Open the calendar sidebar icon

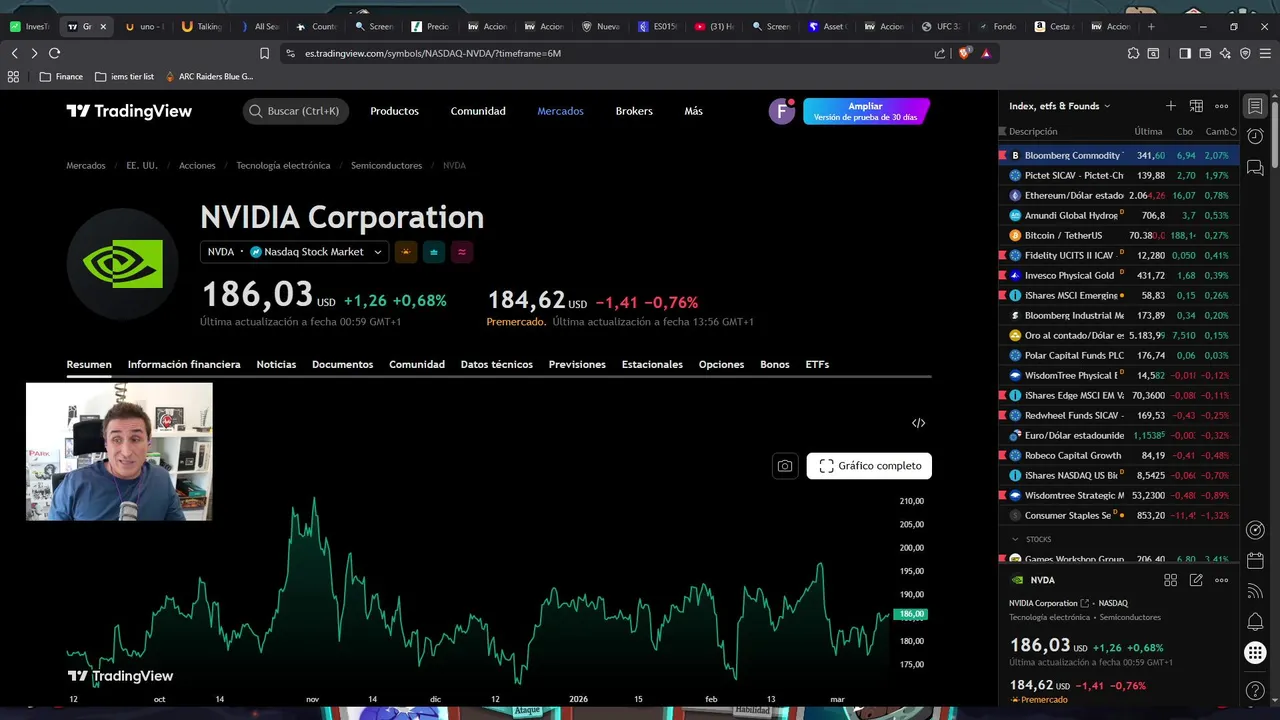[x=1255, y=561]
